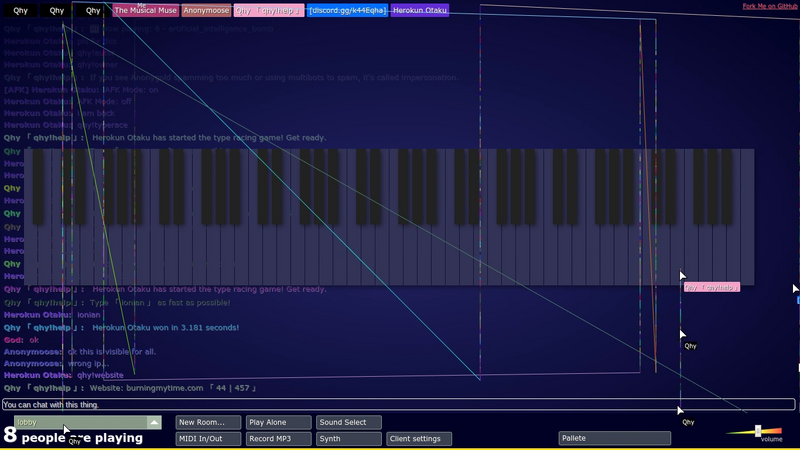Click the first black Qhy user tag
800x450 pixels.
pos(20,10)
